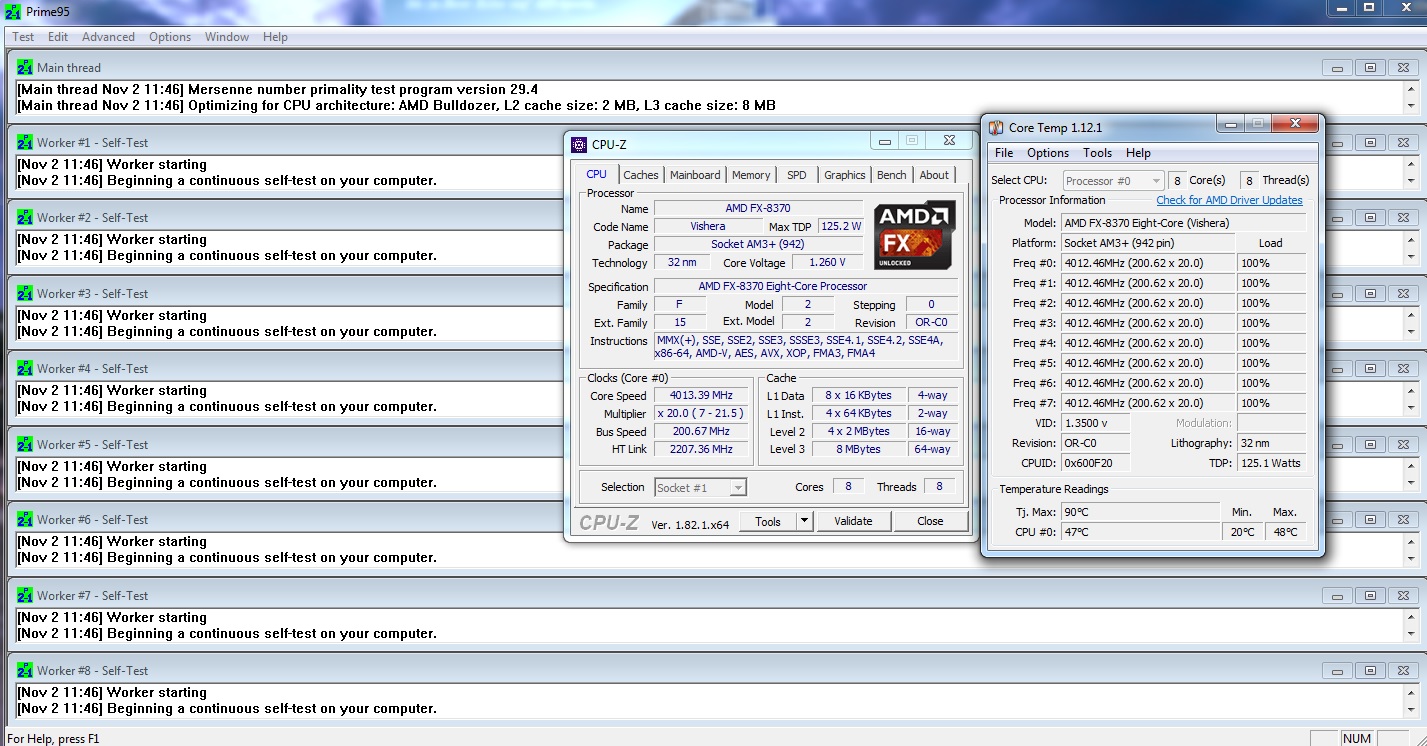Click the Freq #0 4012.46MHz value
1427x746 pixels.
click(x=1148, y=263)
